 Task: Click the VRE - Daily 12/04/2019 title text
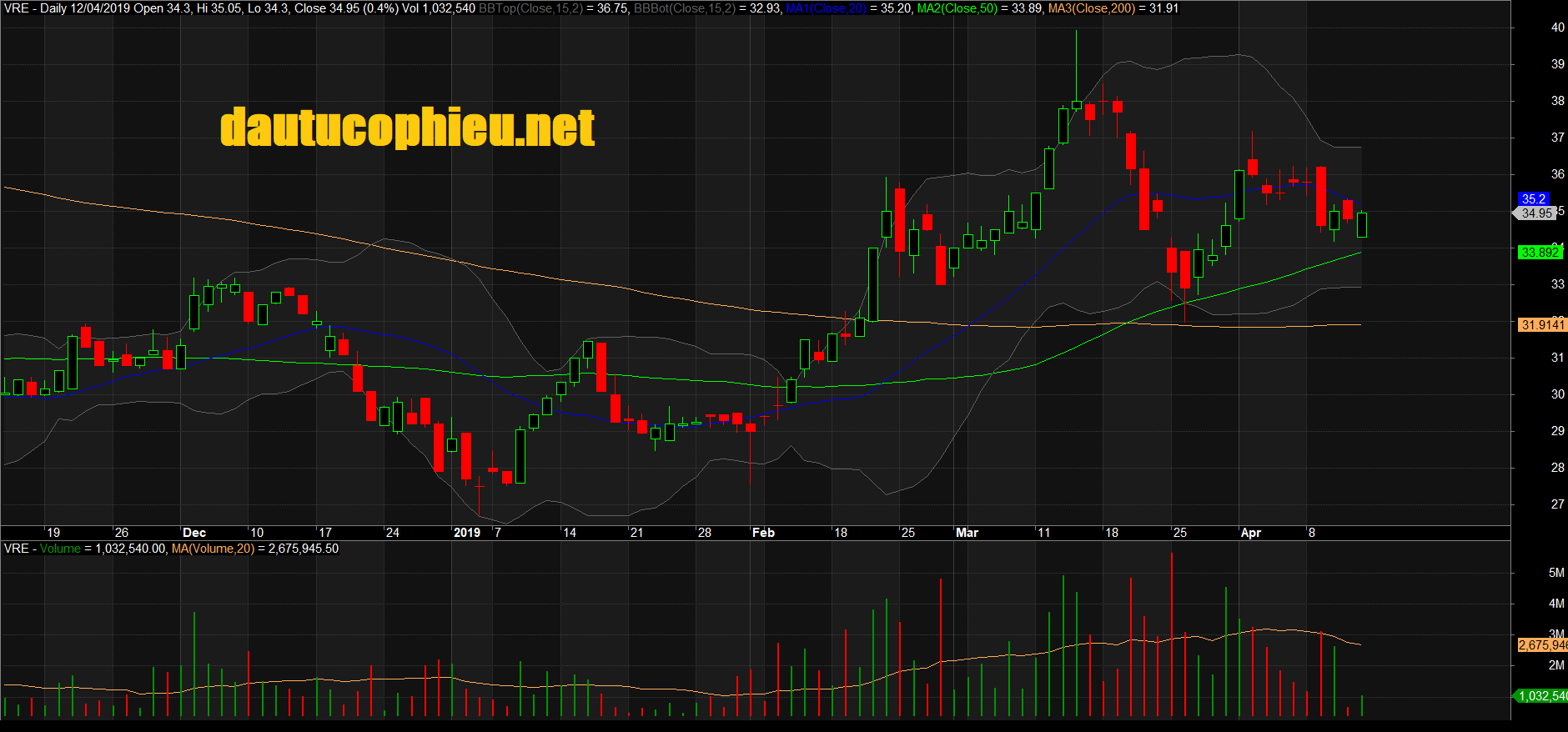[66, 8]
